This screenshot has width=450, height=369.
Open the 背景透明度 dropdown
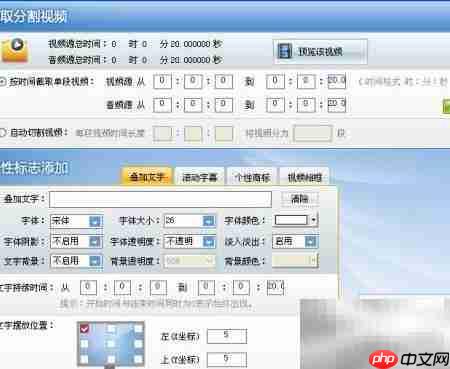click(190, 261)
